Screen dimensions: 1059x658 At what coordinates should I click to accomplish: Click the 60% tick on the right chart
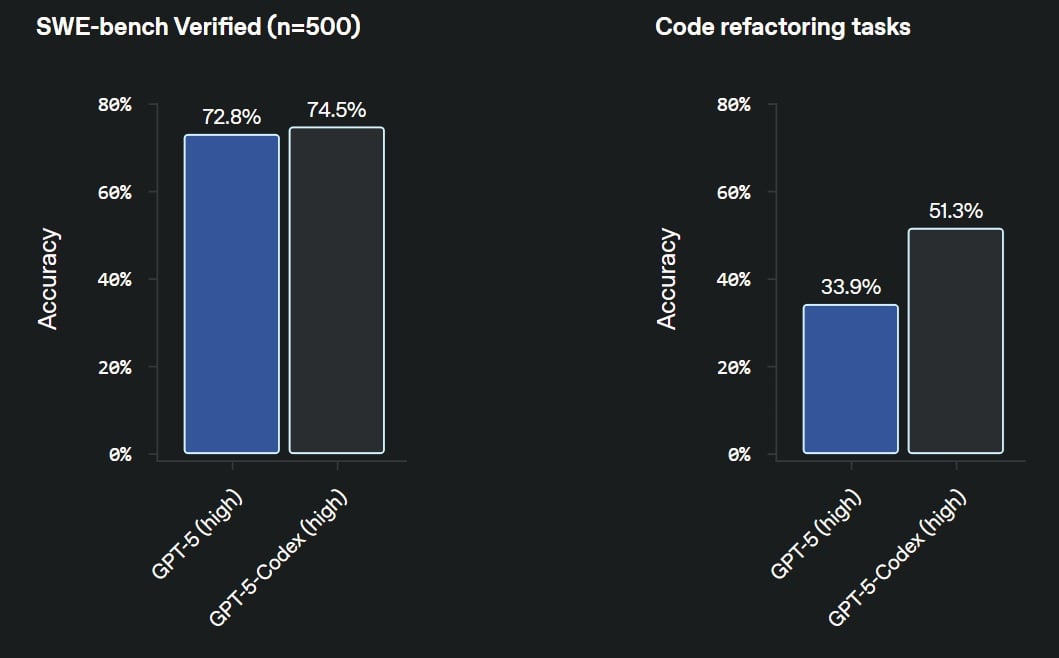(x=733, y=193)
